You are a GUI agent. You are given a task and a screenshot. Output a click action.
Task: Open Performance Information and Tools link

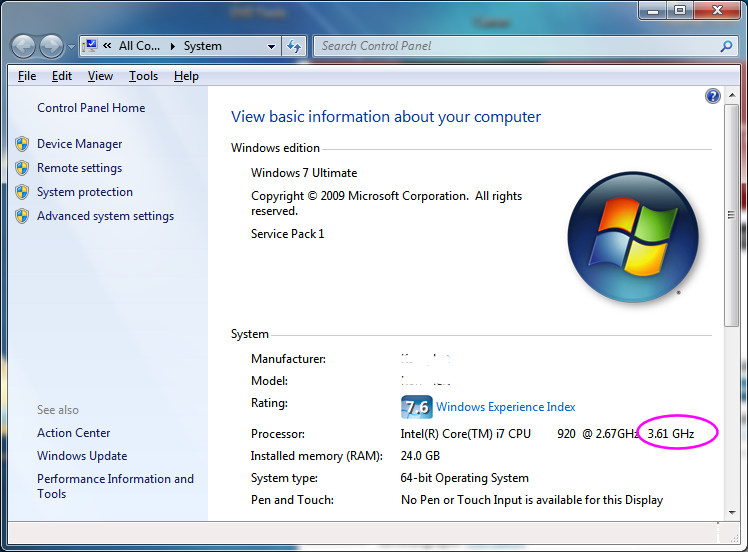pos(115,486)
